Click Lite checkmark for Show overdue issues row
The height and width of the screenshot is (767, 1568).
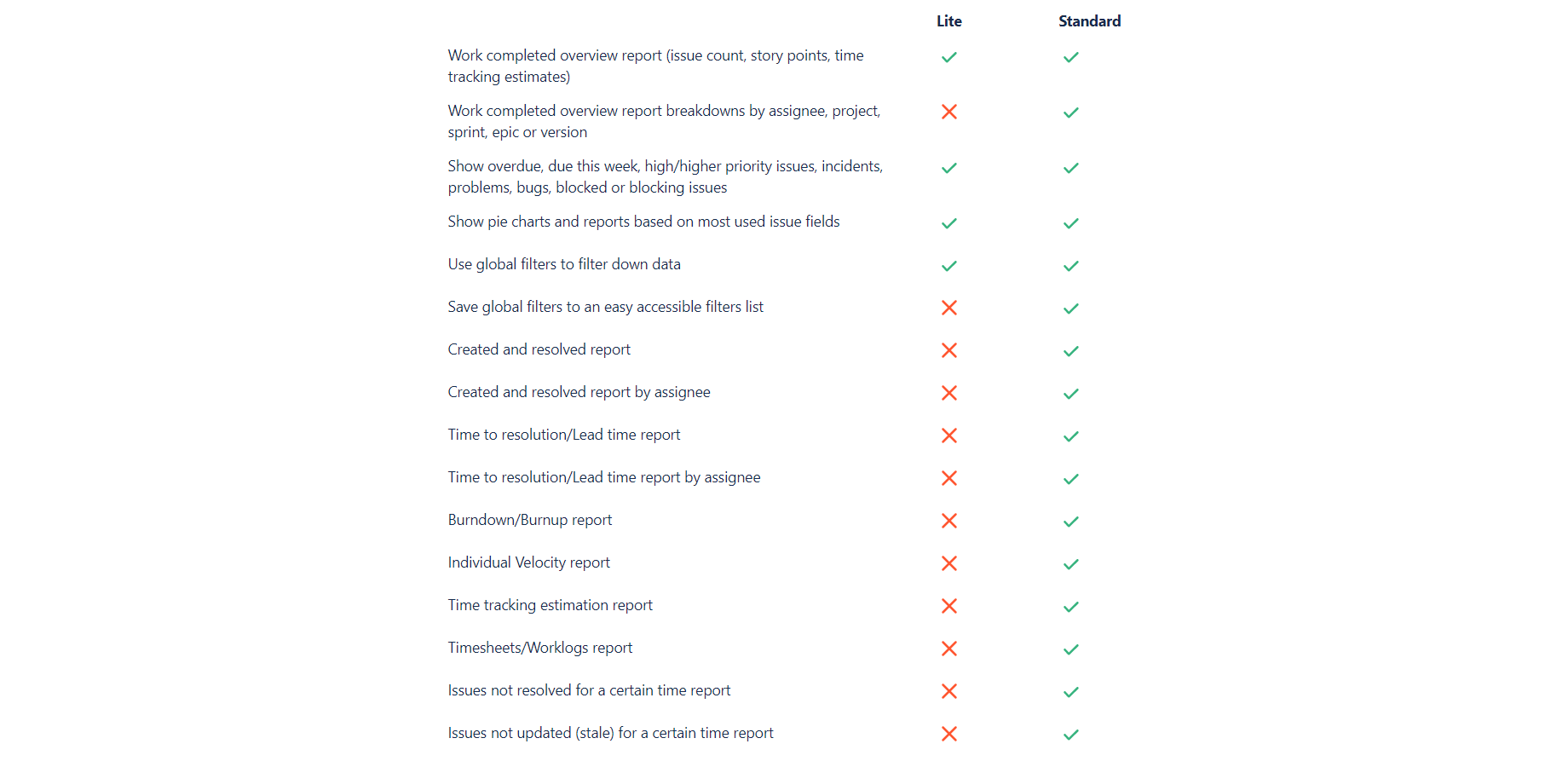click(x=948, y=168)
